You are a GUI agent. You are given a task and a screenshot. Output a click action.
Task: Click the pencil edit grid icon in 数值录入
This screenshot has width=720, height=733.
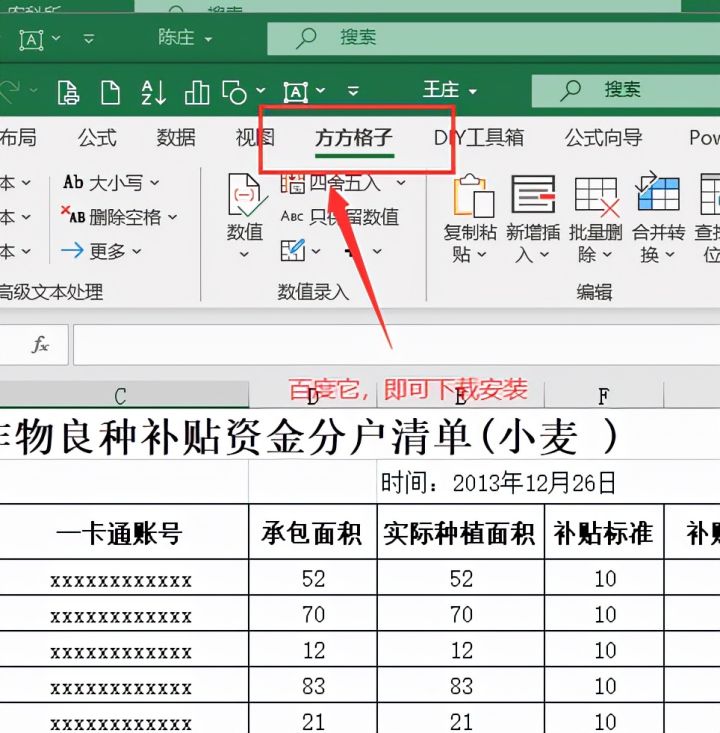tap(293, 250)
